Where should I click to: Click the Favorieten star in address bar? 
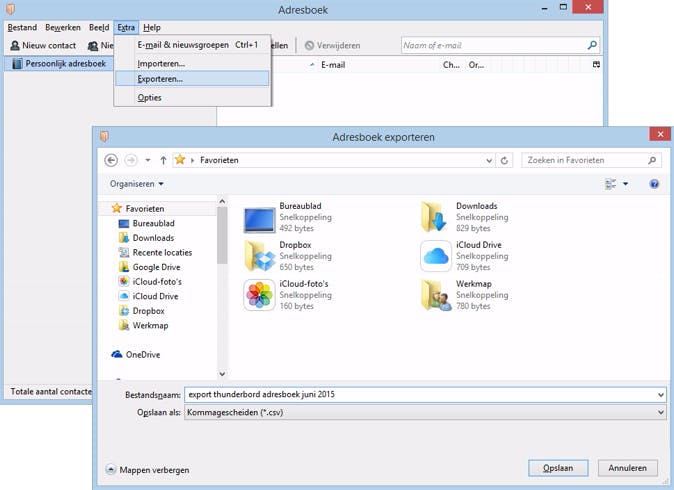tap(180, 160)
